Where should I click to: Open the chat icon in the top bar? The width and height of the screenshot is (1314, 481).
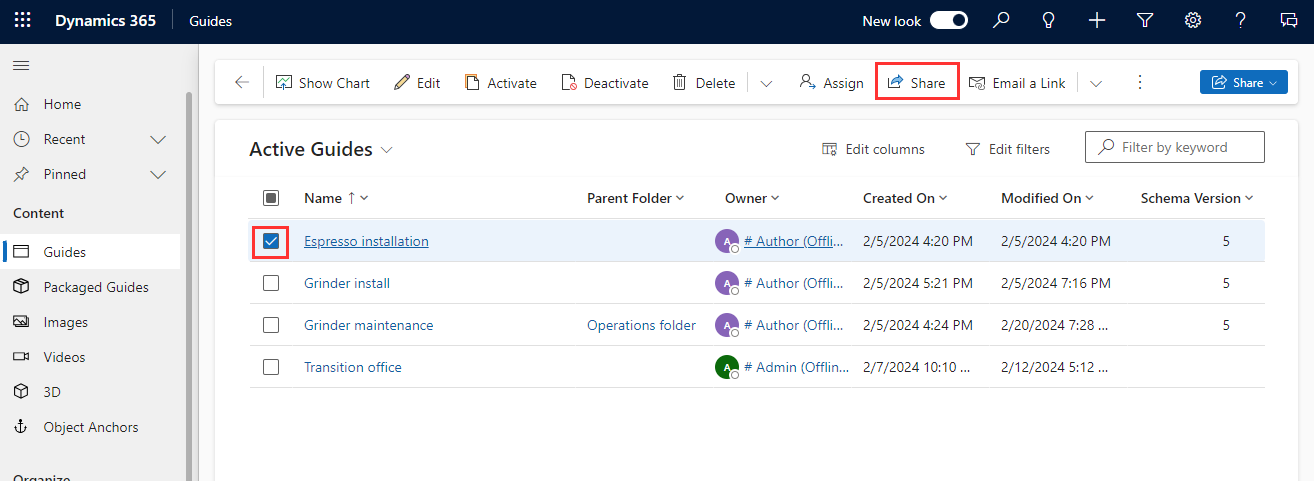1289,21
